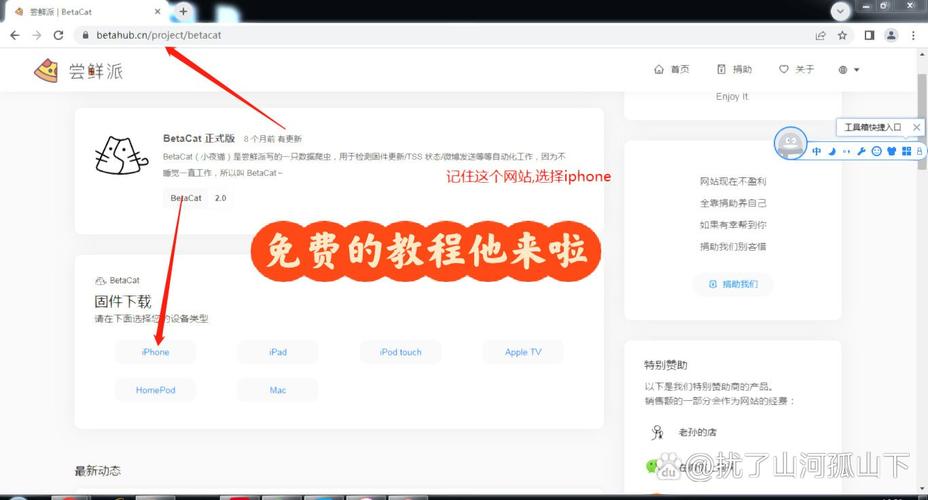
Task: Click the input assistant mascot avatar
Action: click(x=791, y=143)
